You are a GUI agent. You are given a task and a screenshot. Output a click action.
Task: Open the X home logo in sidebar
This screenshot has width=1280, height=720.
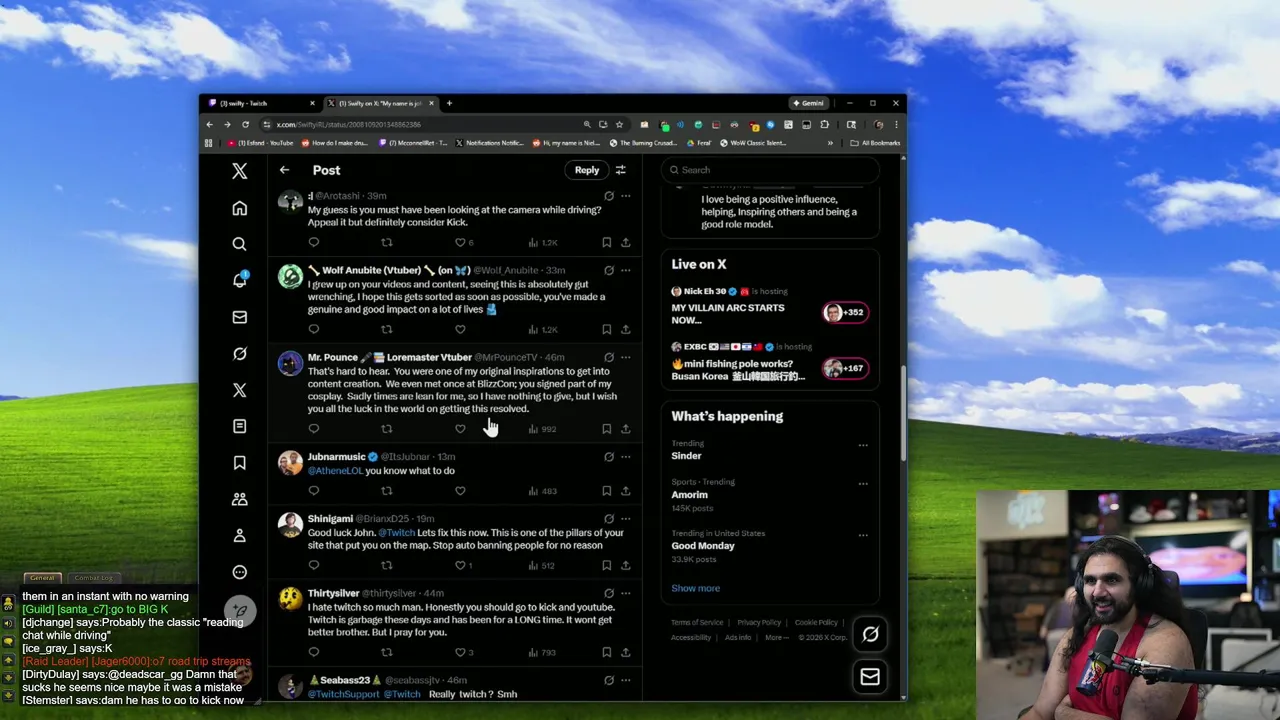[239, 171]
